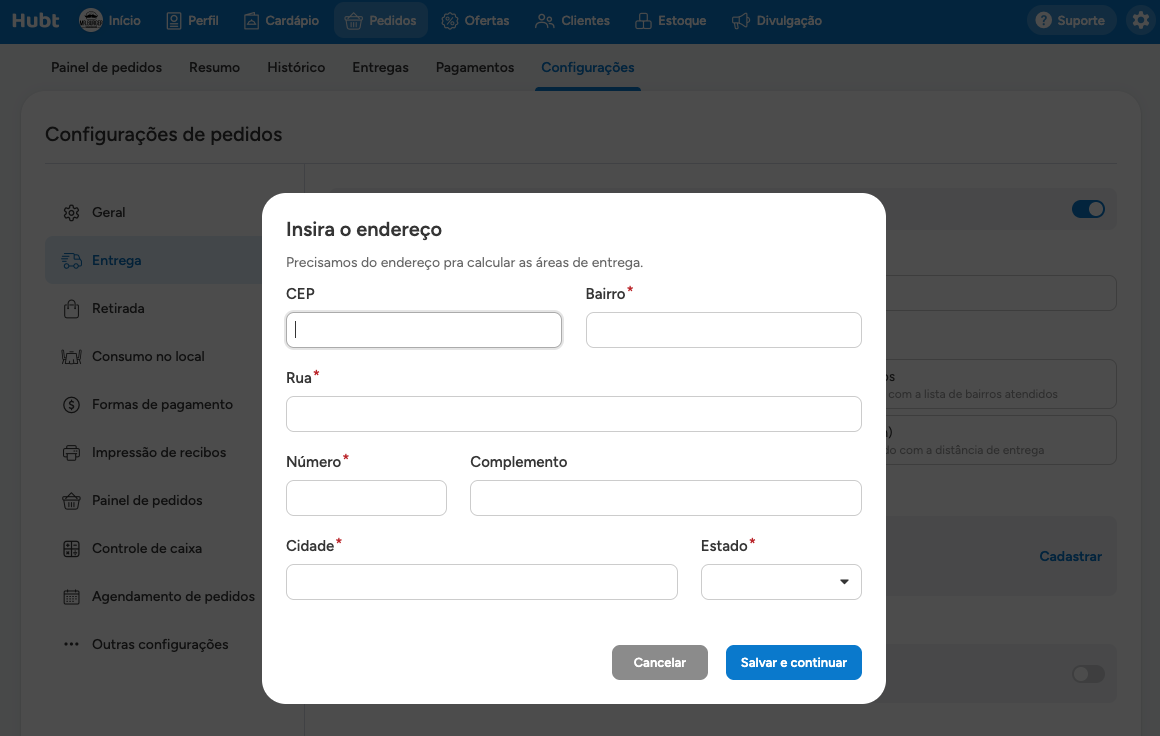Image resolution: width=1160 pixels, height=736 pixels.
Task: Open Estoque in the top bar
Action: [x=671, y=21]
